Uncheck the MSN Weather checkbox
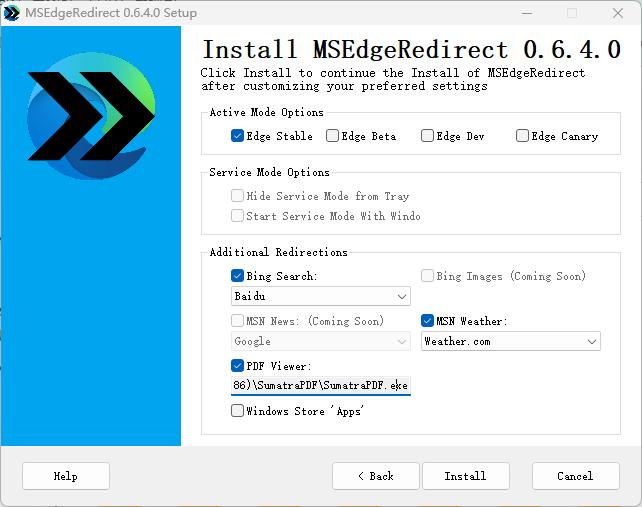This screenshot has height=507, width=642. point(427,321)
